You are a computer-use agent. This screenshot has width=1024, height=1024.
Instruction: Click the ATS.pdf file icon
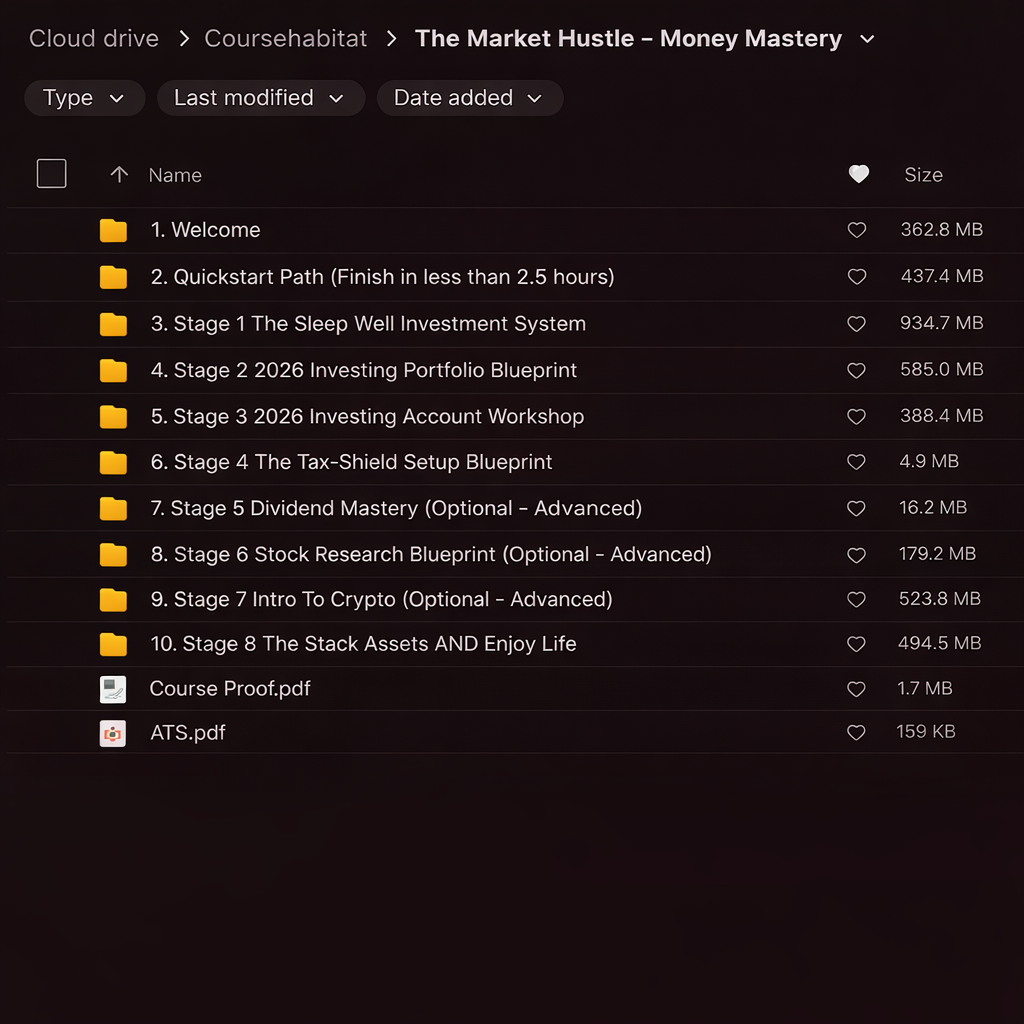pyautogui.click(x=113, y=733)
